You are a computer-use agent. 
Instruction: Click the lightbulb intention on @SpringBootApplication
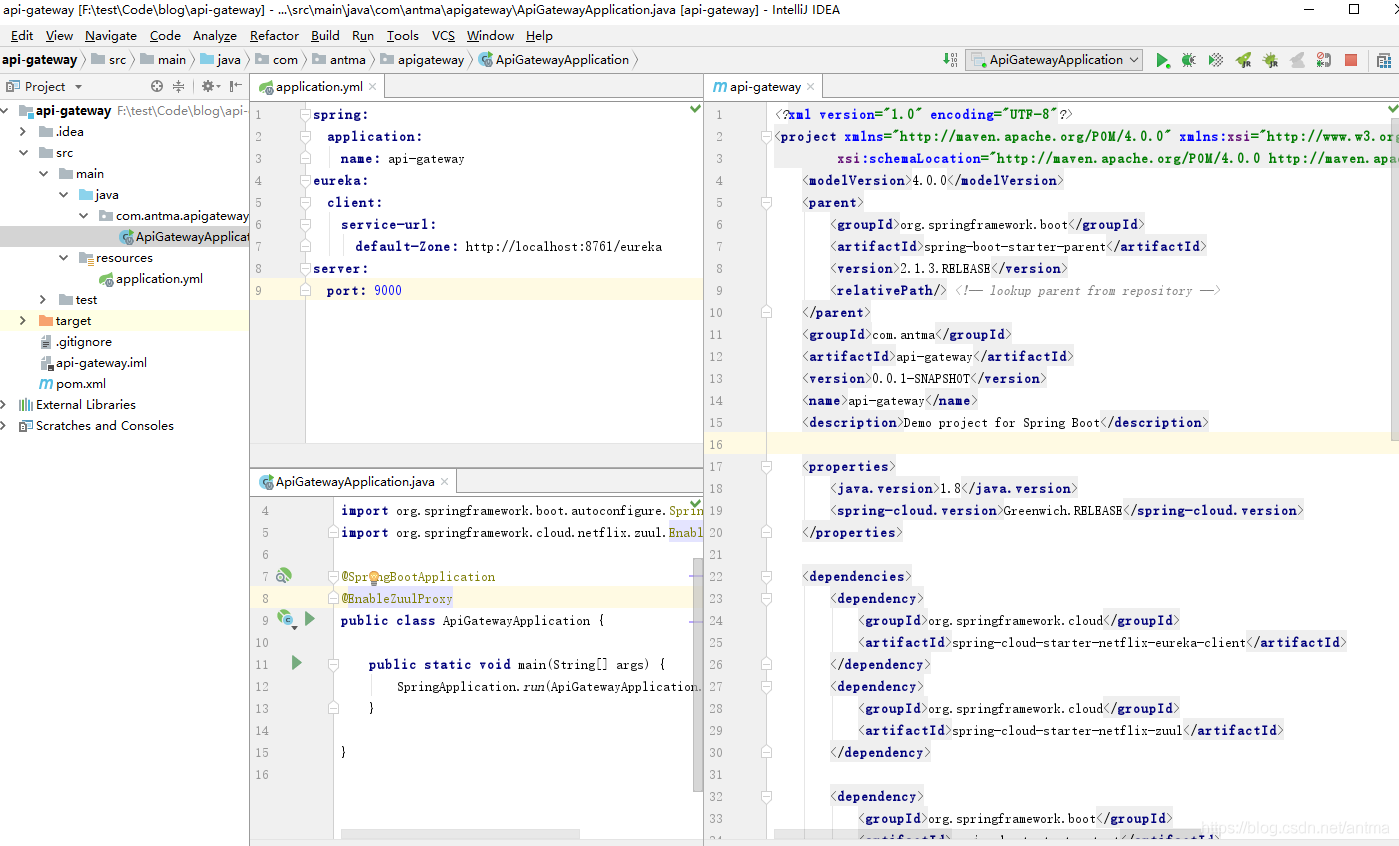click(x=374, y=577)
